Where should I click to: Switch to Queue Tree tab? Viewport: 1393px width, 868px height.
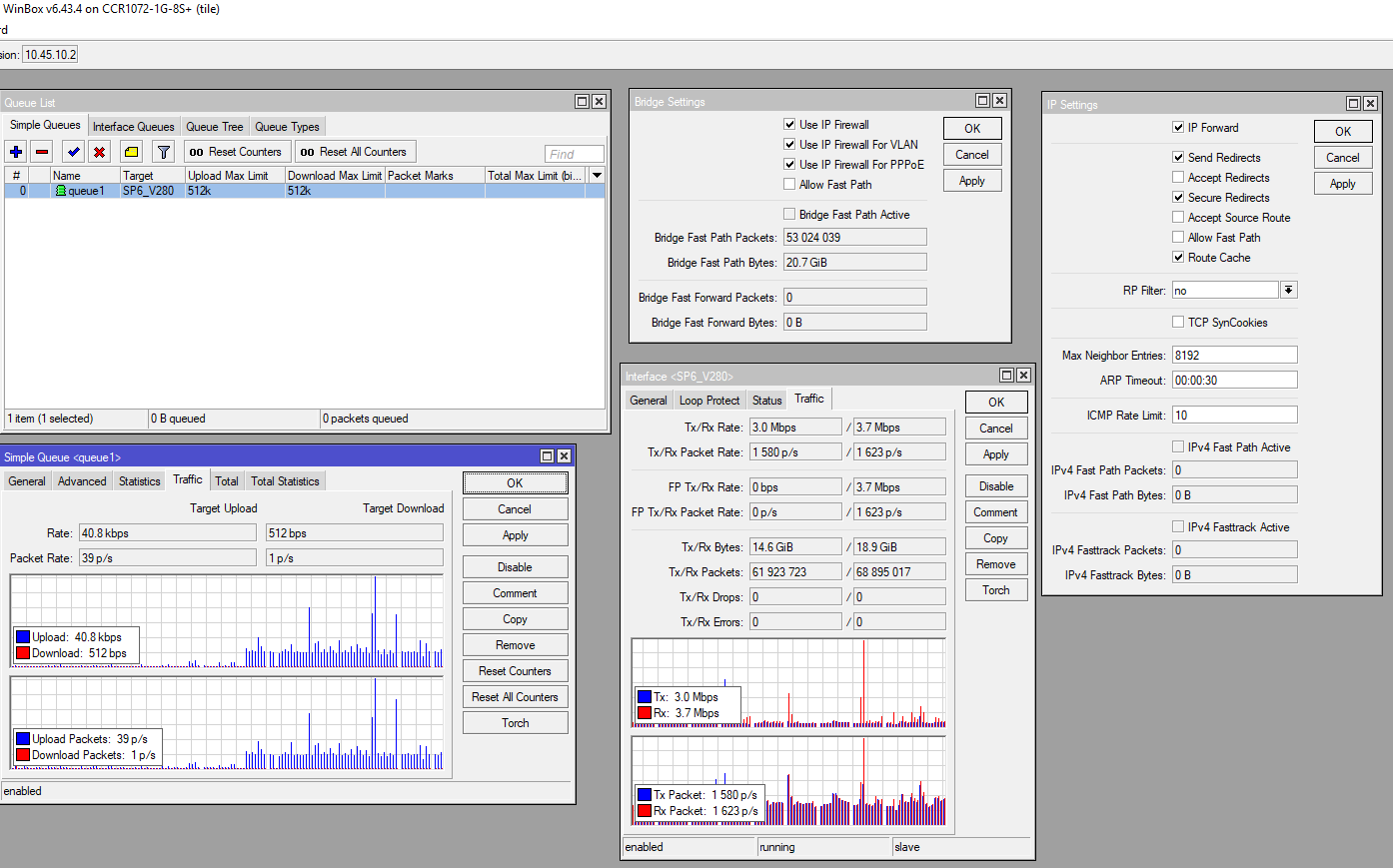coord(215,127)
